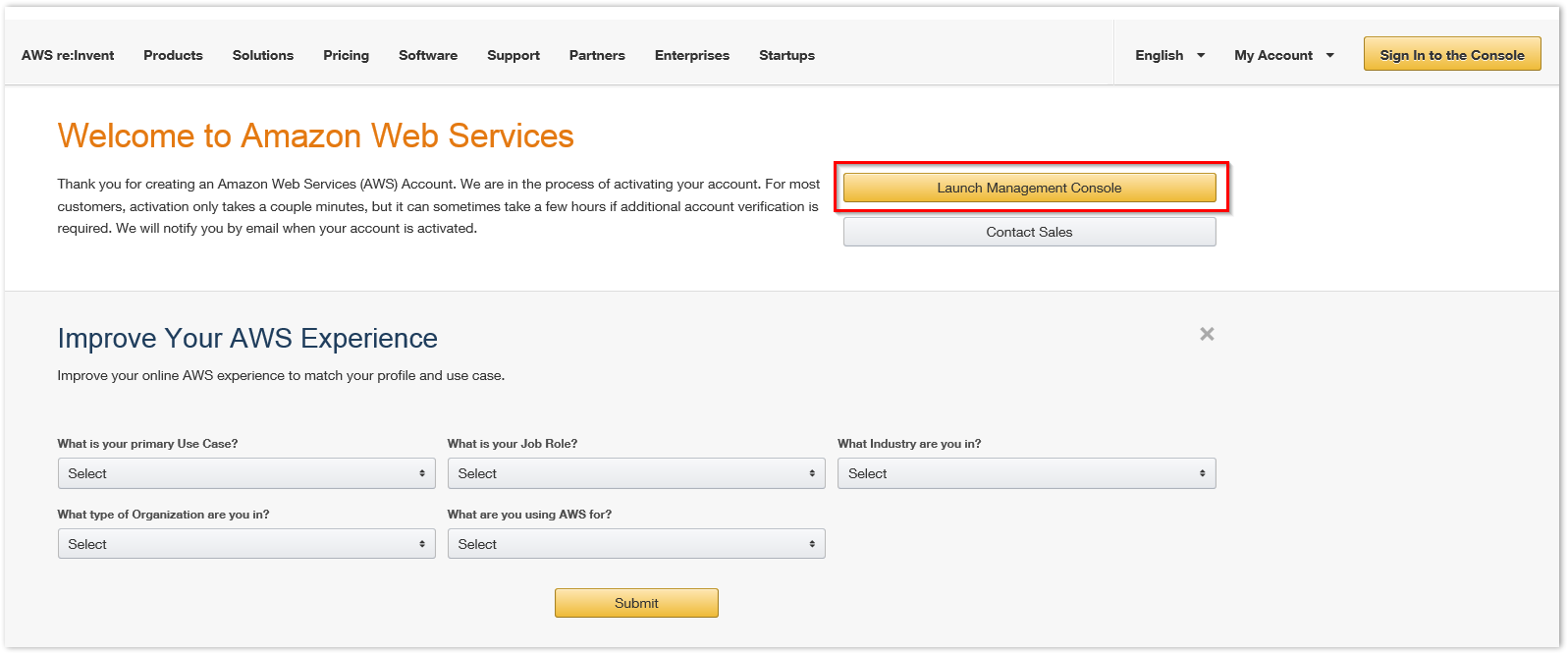
Task: Open the AWS re:Invent nav link
Action: tap(68, 55)
